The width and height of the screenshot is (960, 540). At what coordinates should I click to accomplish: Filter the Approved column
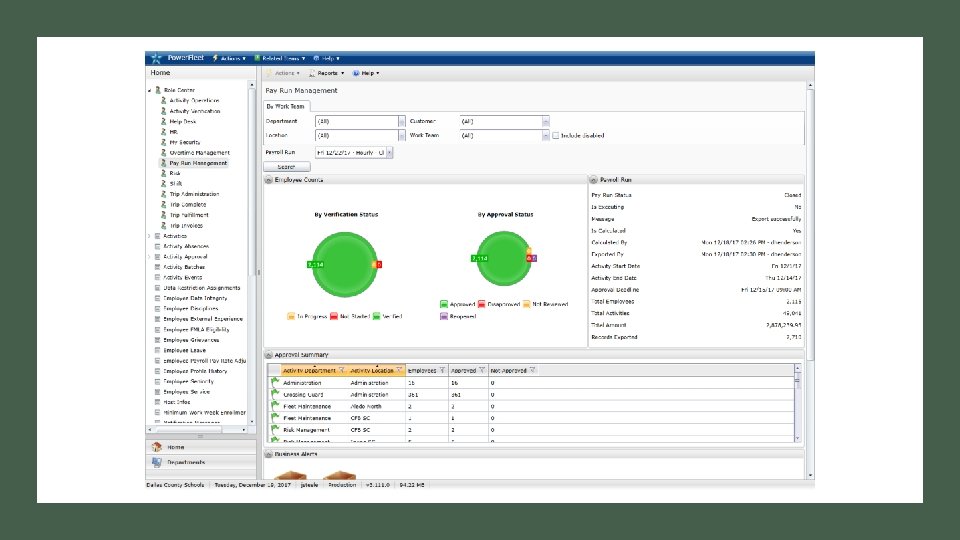(482, 370)
